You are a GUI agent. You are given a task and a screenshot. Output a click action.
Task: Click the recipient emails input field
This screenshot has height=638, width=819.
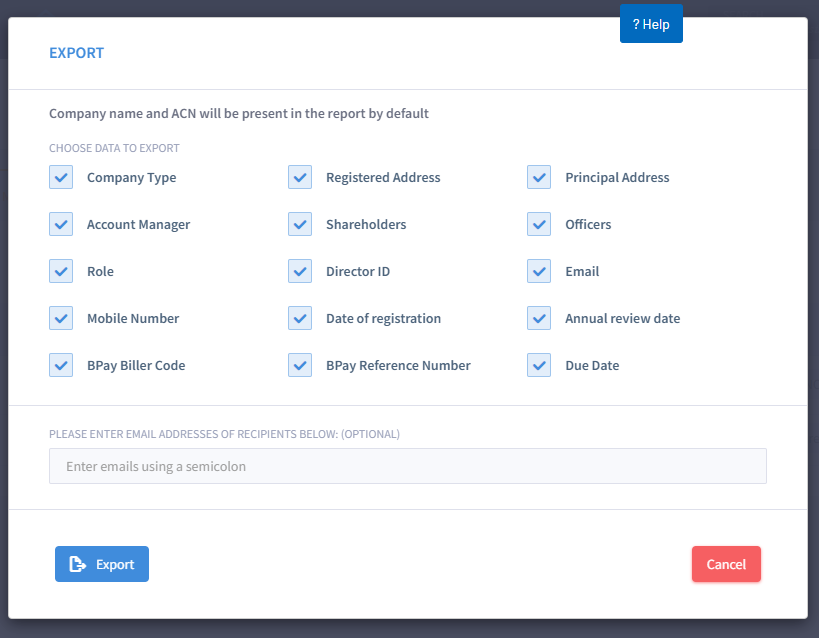coord(408,466)
